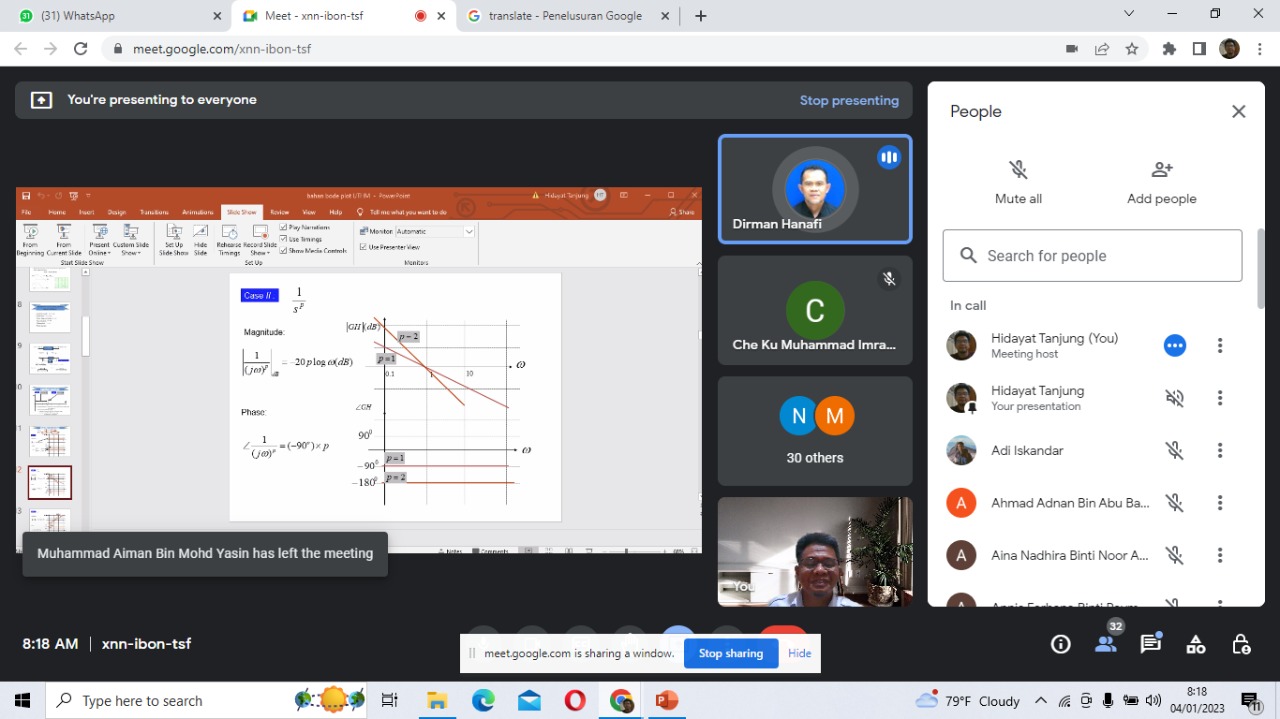
Task: Open more options for Aina Nadhira
Action: click(x=1219, y=555)
